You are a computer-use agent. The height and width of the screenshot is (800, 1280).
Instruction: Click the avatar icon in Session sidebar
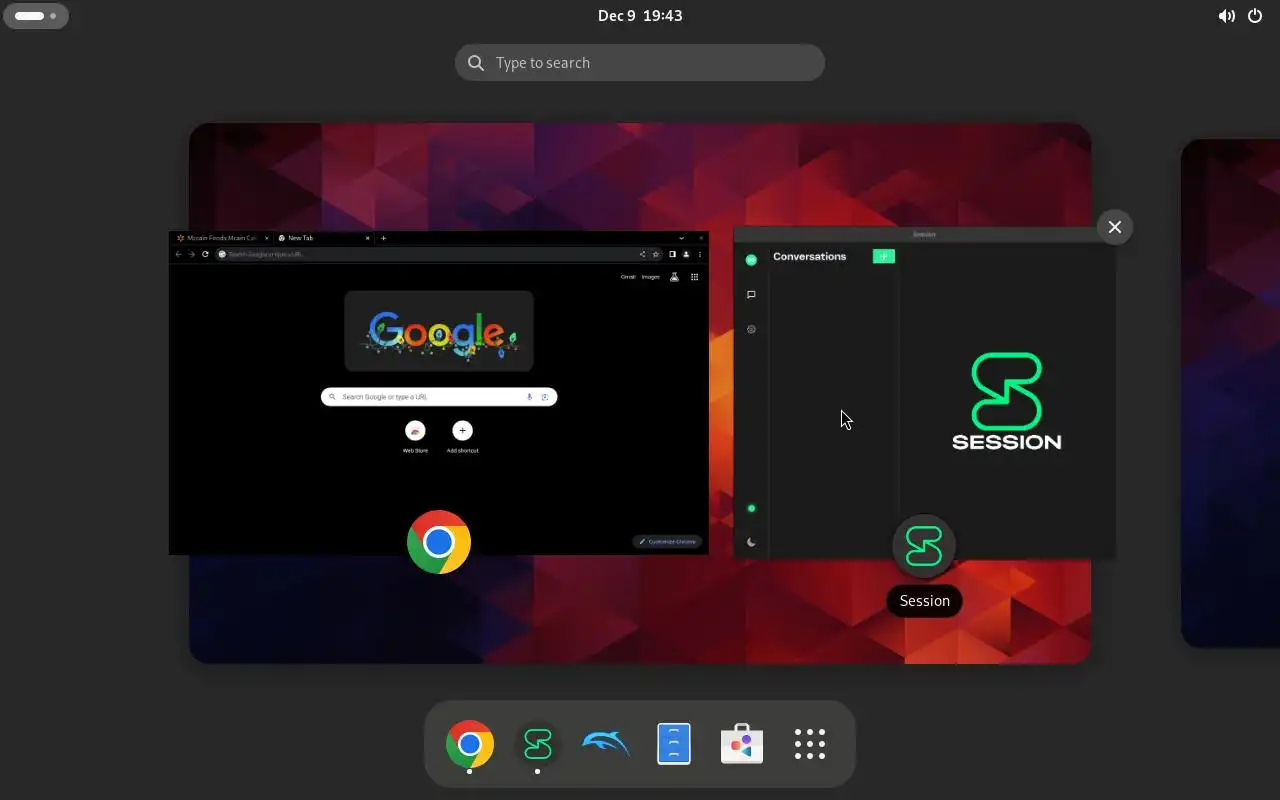point(751,260)
